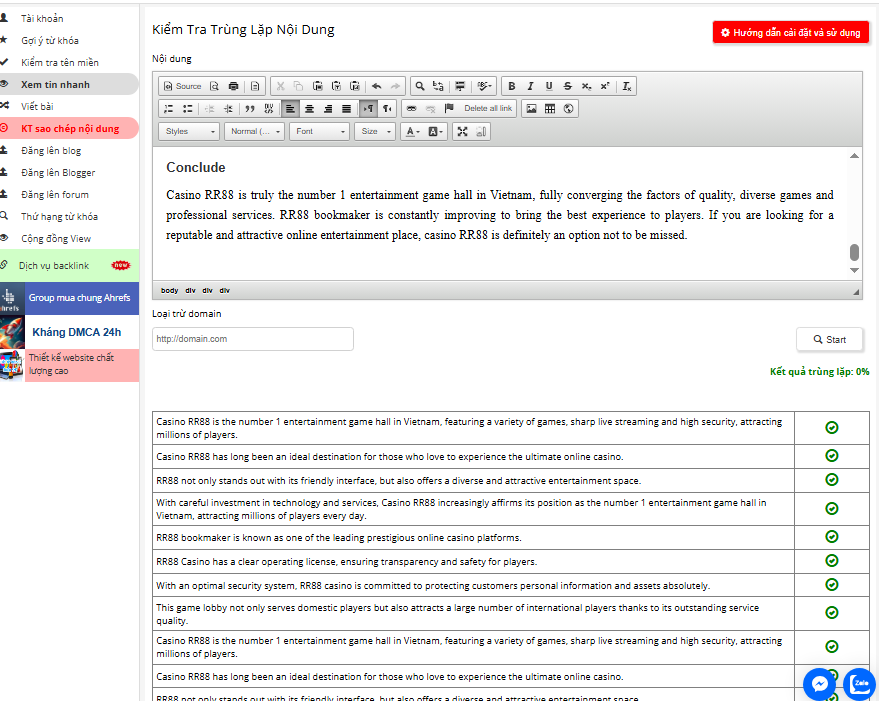
Task: Open the Templates icon
Action: point(255,86)
